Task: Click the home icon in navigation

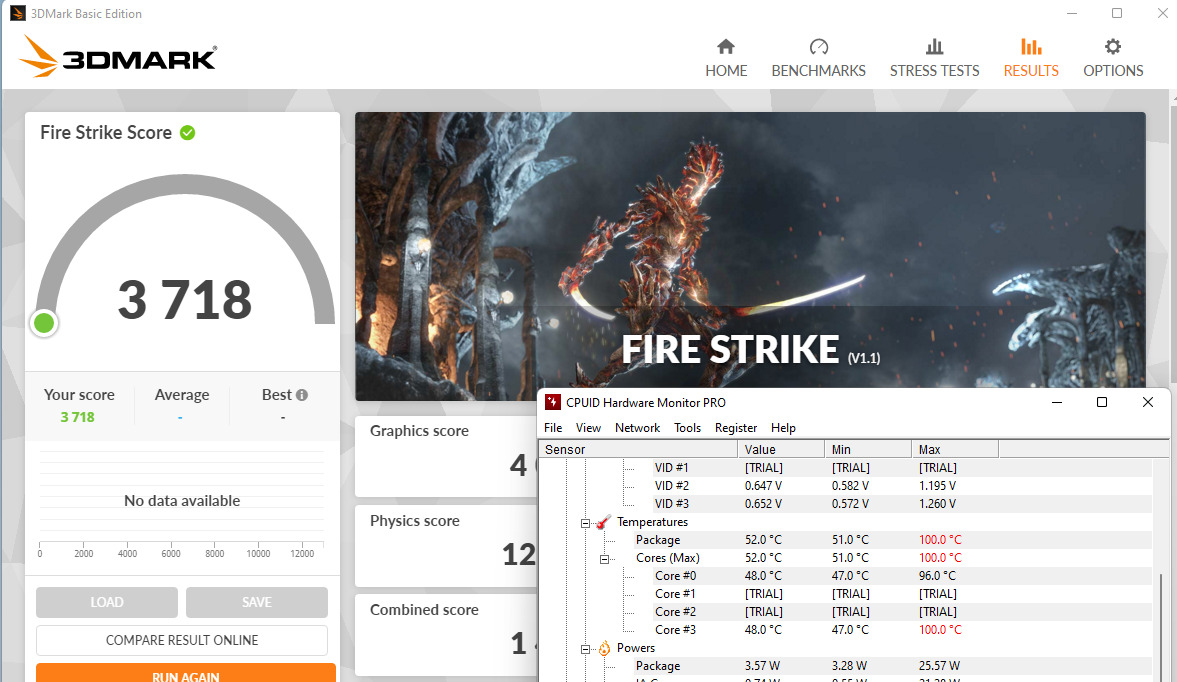Action: [x=726, y=47]
